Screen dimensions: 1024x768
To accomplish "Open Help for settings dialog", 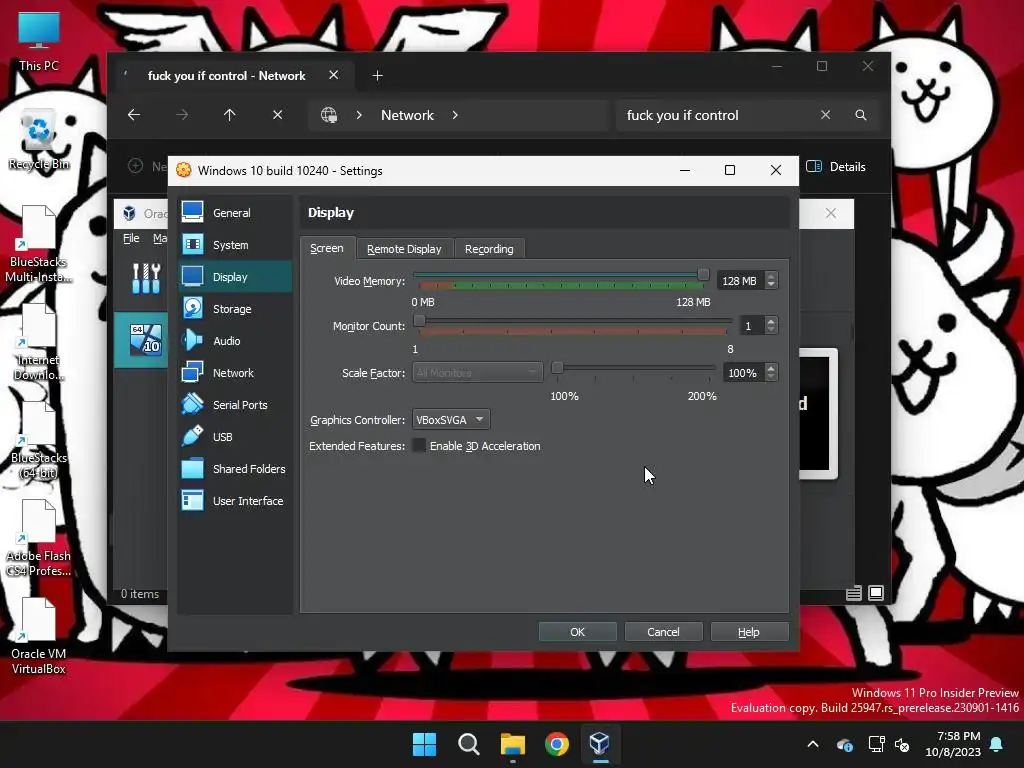I will [748, 632].
